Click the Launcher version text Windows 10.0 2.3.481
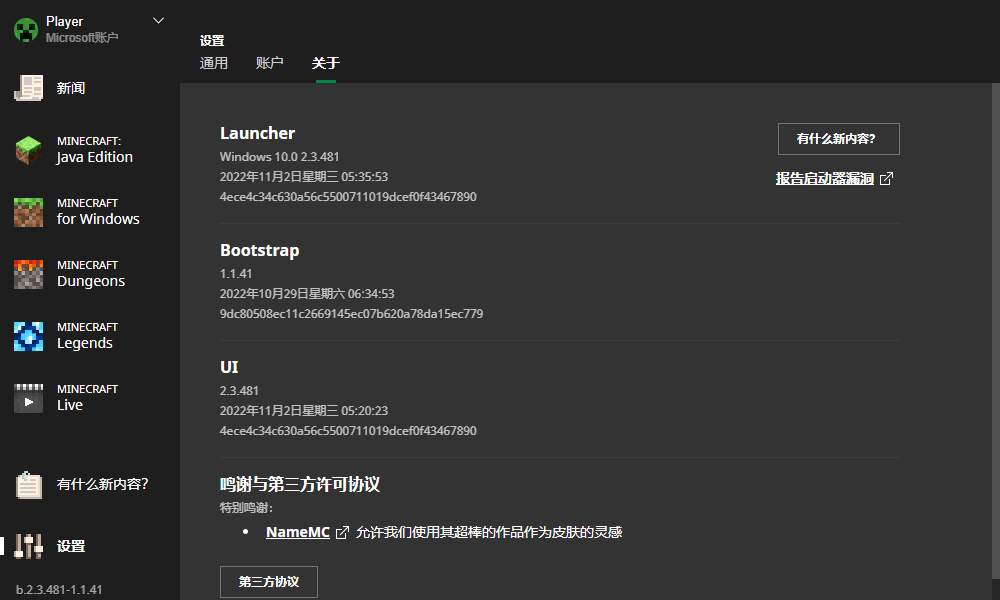This screenshot has width=1000, height=600. [x=279, y=157]
